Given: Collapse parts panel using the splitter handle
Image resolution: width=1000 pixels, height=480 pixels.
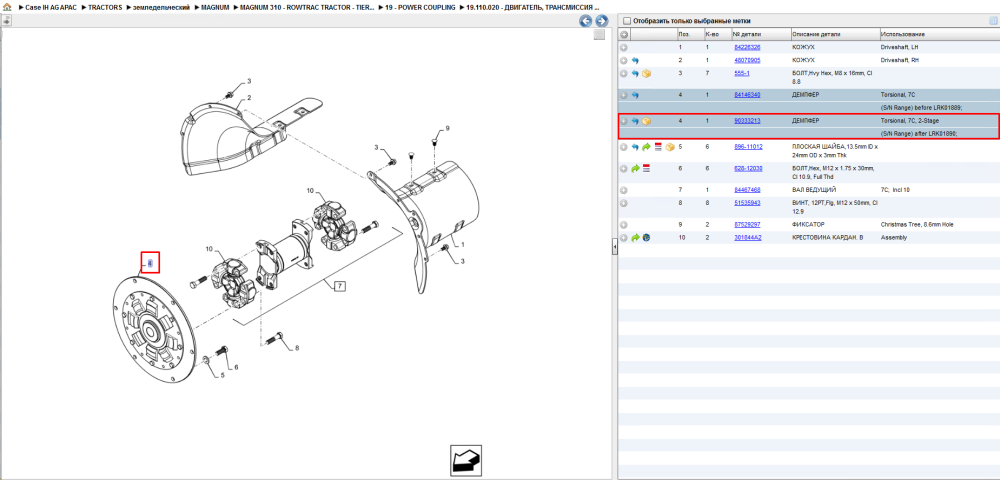Looking at the screenshot, I should tap(615, 247).
